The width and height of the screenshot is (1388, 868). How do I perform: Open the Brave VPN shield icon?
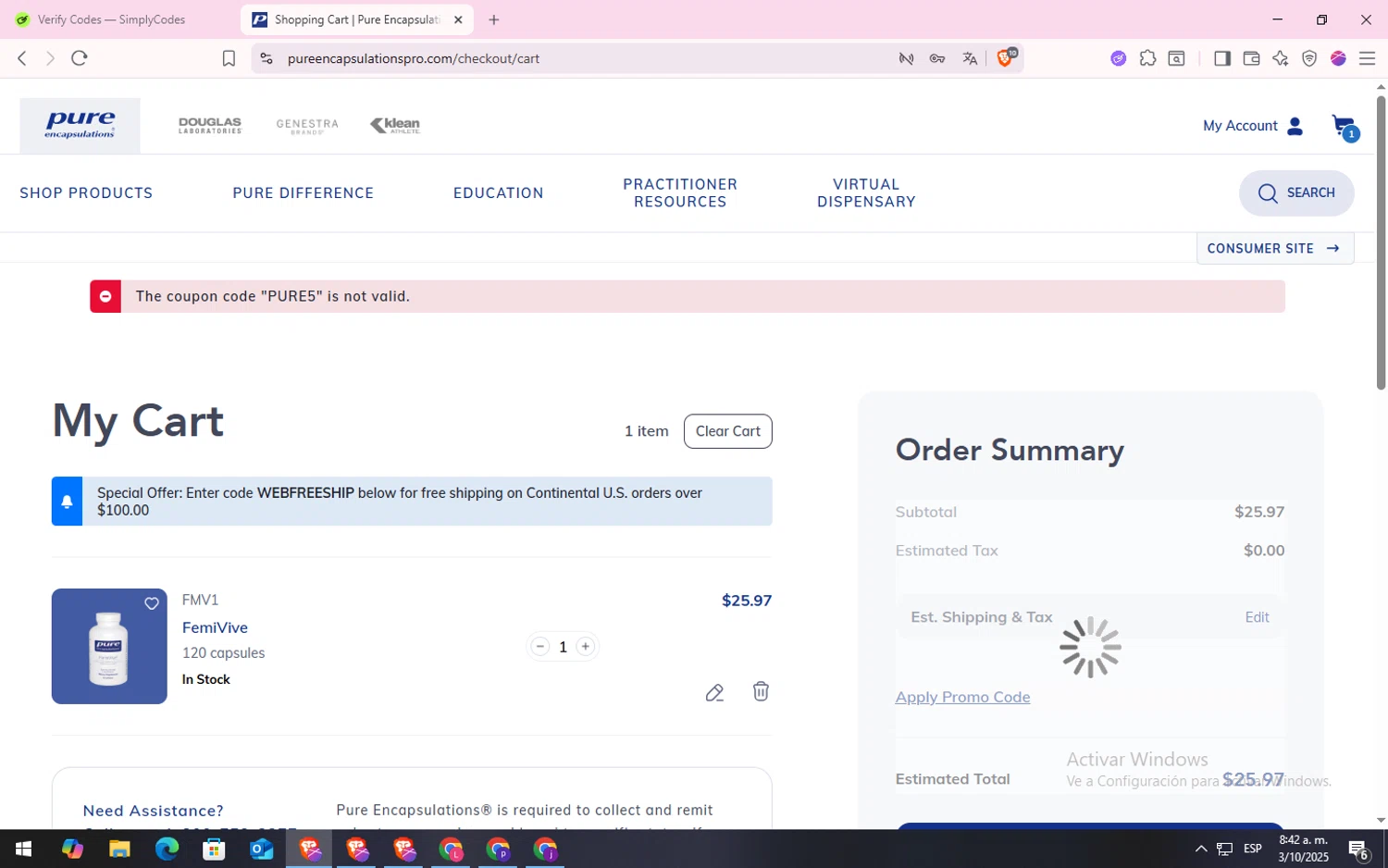1308,58
